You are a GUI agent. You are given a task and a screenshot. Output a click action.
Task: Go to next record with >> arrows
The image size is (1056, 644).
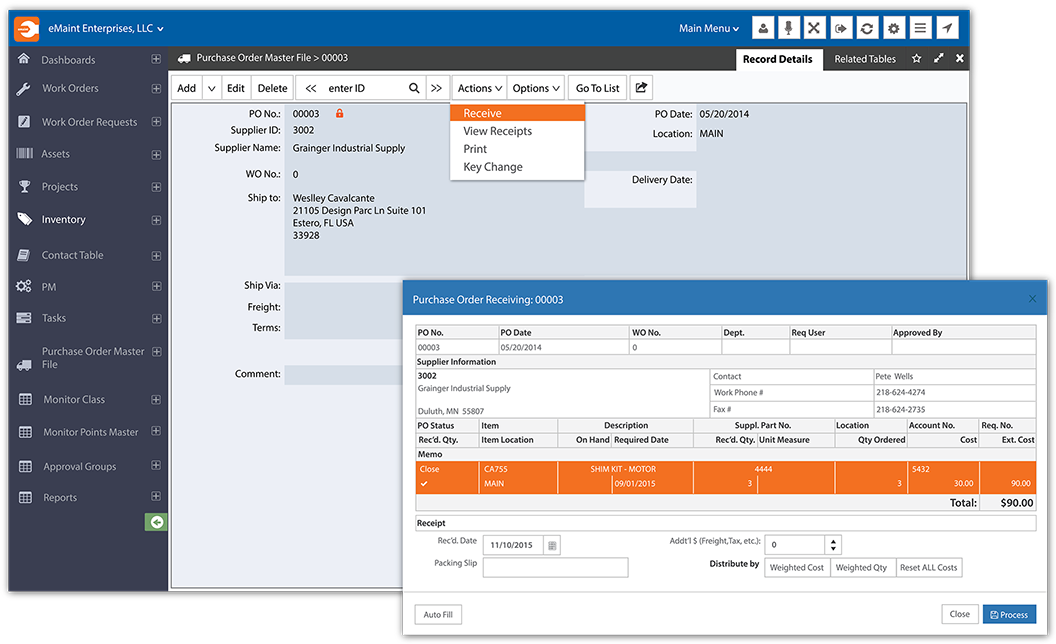click(x=436, y=88)
